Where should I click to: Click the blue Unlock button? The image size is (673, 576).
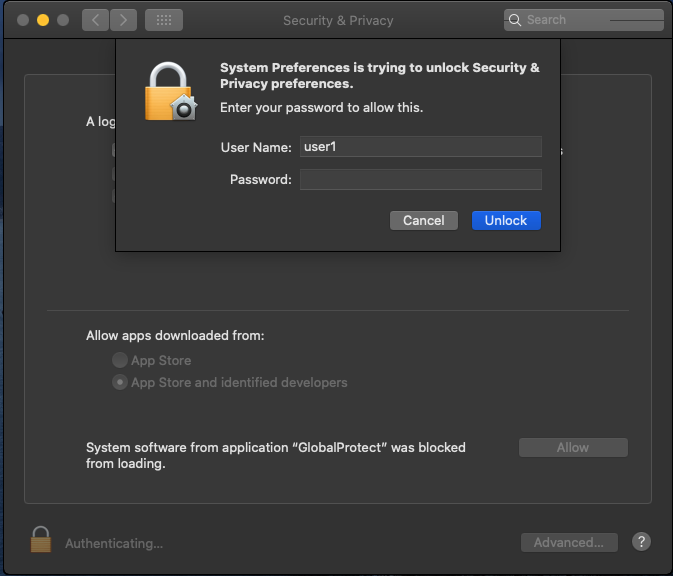[x=506, y=220]
